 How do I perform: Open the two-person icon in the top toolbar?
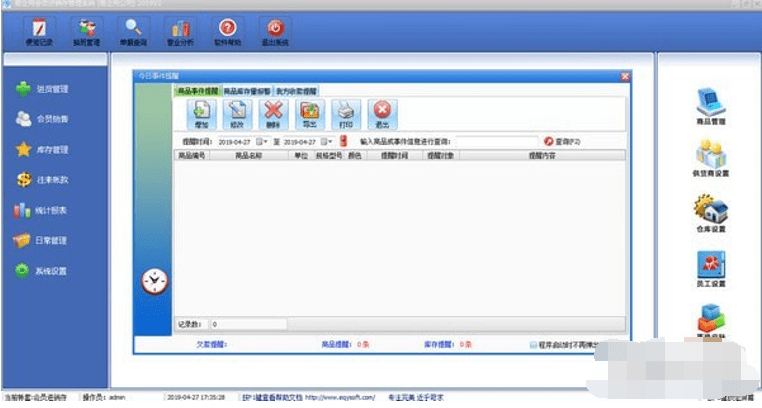(87, 32)
